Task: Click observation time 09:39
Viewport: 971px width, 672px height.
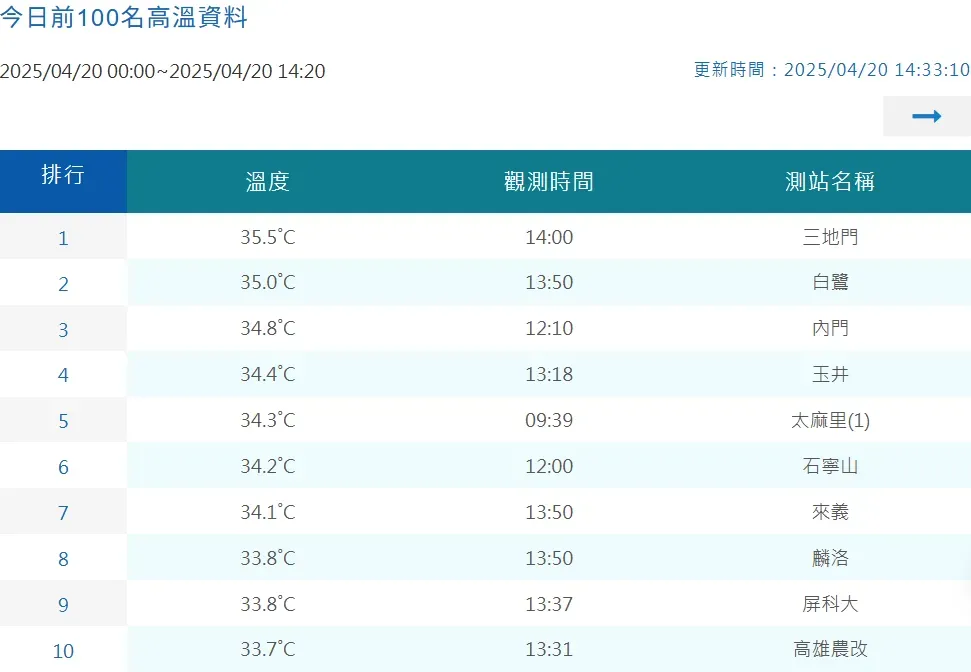Action: click(549, 420)
